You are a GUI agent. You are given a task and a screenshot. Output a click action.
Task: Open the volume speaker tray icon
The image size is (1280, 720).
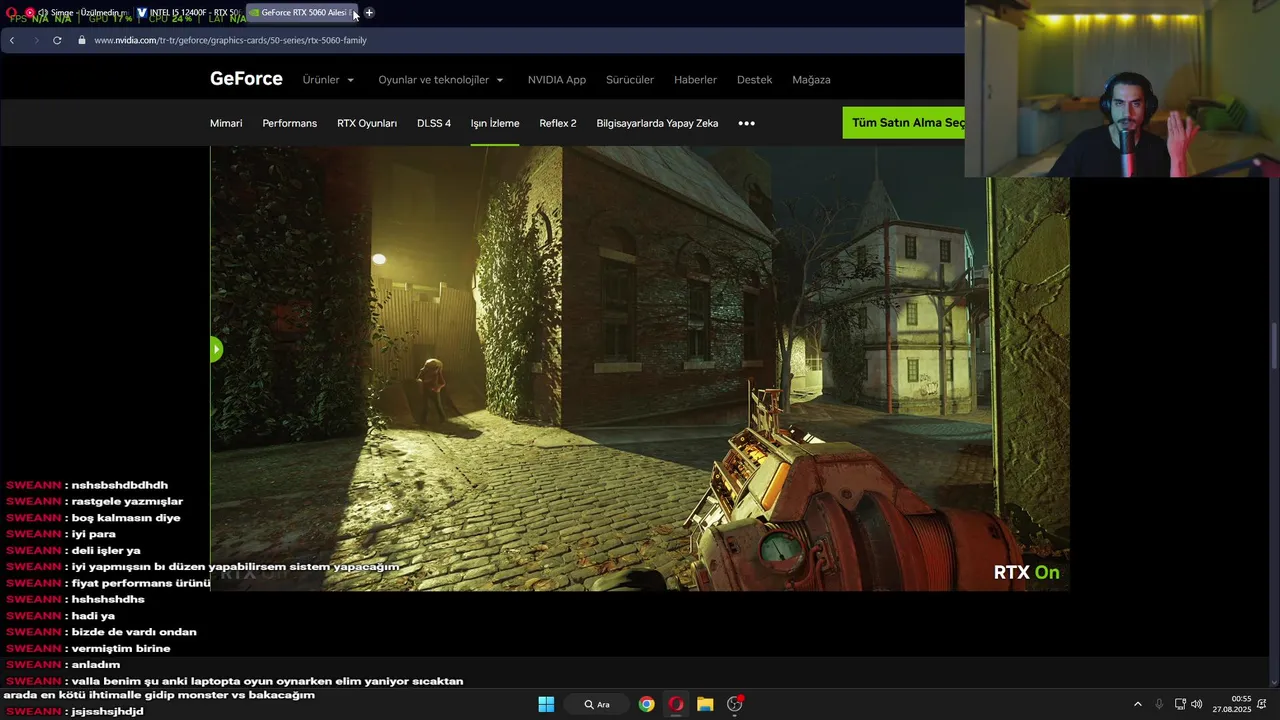click(x=1197, y=704)
